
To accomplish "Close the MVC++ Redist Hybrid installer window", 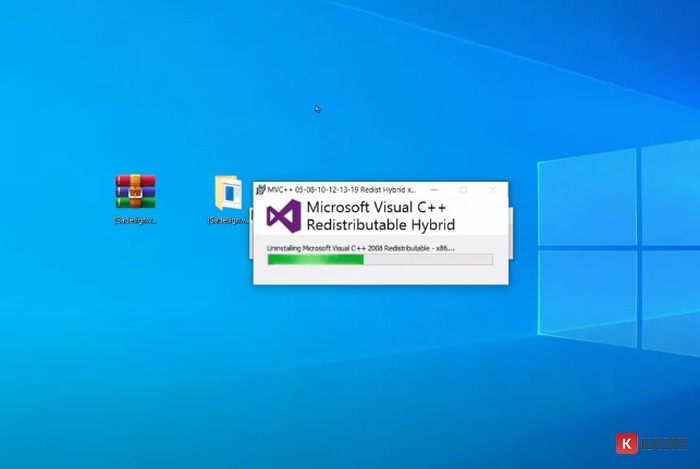I will 492,189.
